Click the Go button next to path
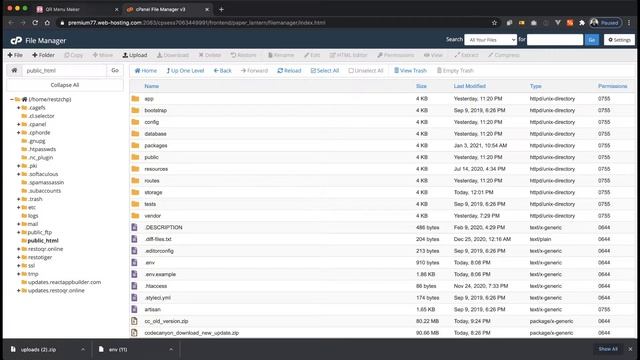Screen dimensions: 640x360 click(x=115, y=71)
